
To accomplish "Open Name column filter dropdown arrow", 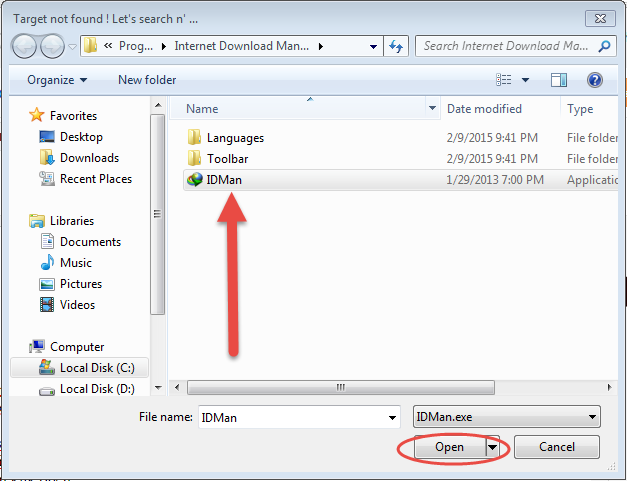I will coord(432,108).
